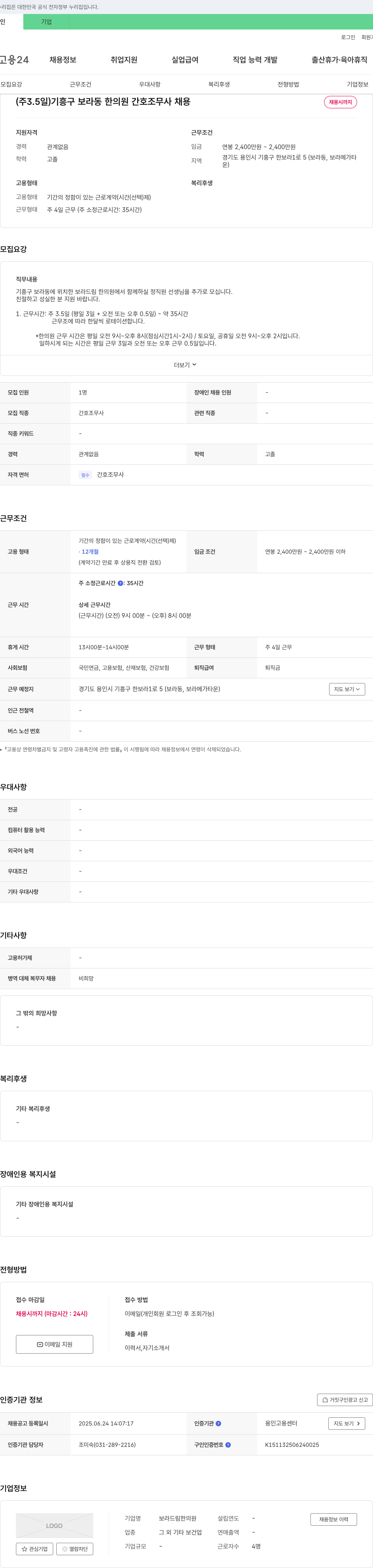Viewport: 373px width, 1568px height.
Task: Click the break time 13시00분~14시00분
Action: point(104,647)
